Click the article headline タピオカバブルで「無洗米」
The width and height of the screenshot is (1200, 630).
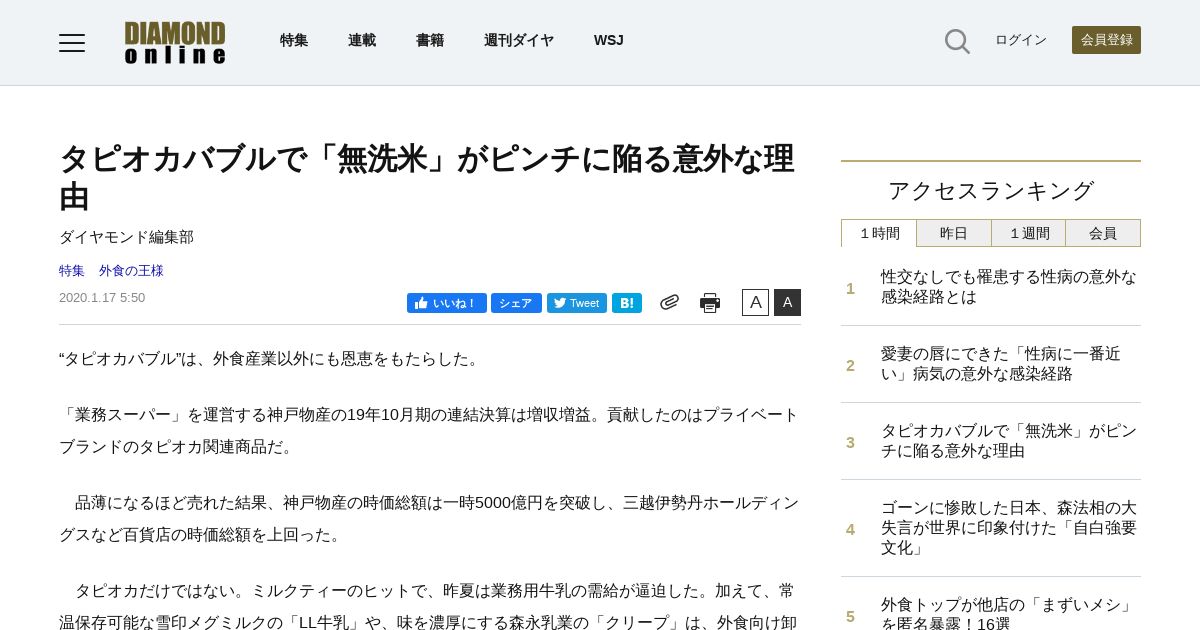click(x=427, y=177)
